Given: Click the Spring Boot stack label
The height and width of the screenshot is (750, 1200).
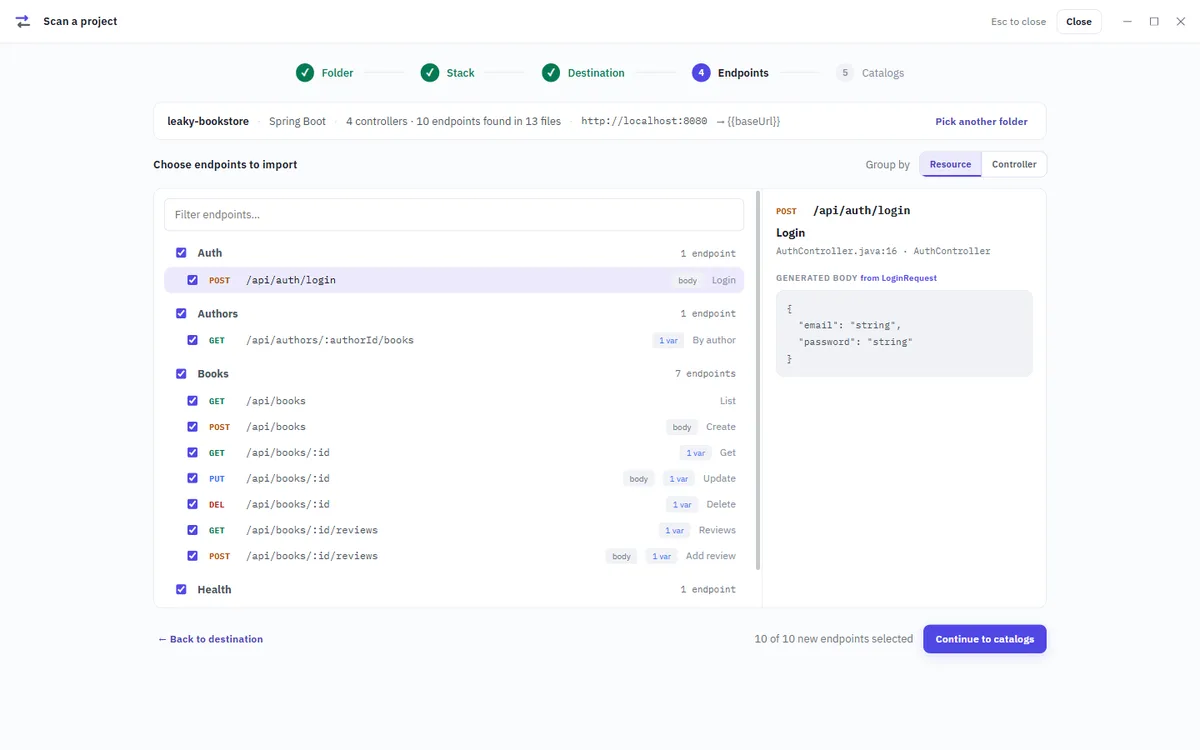Looking at the screenshot, I should (297, 121).
